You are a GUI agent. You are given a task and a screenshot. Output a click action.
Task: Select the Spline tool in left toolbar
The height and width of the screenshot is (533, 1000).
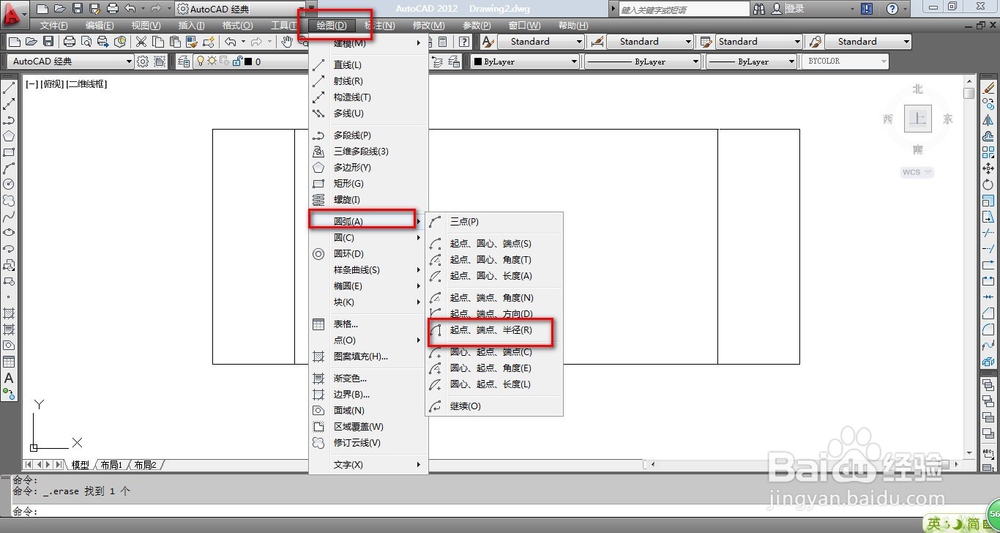click(9, 217)
